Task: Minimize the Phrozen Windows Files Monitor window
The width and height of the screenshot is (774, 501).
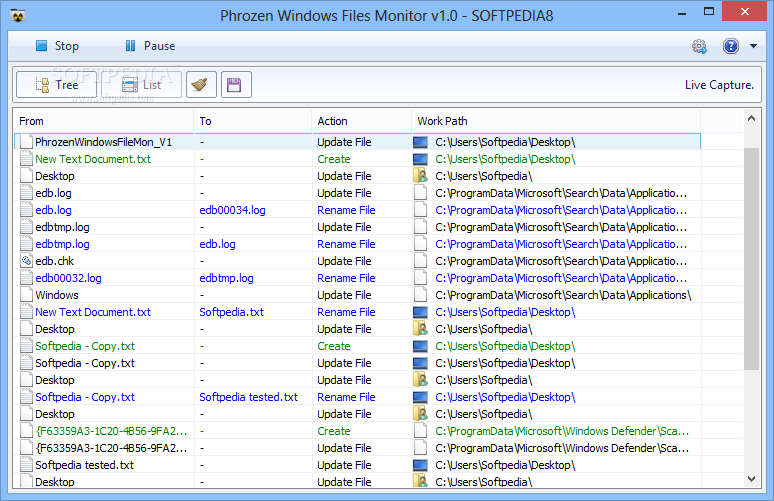Action: pyautogui.click(x=682, y=13)
